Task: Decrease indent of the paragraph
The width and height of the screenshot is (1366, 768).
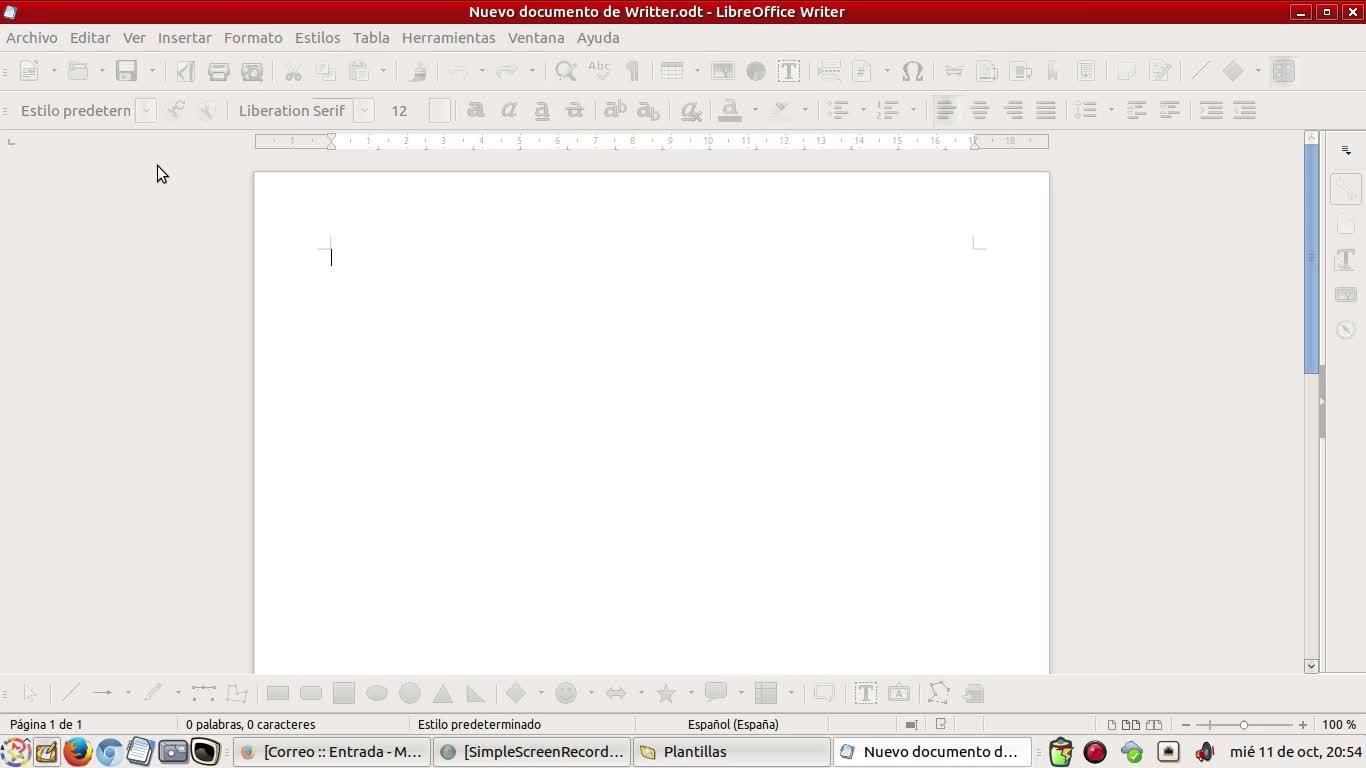Action: 1244,110
